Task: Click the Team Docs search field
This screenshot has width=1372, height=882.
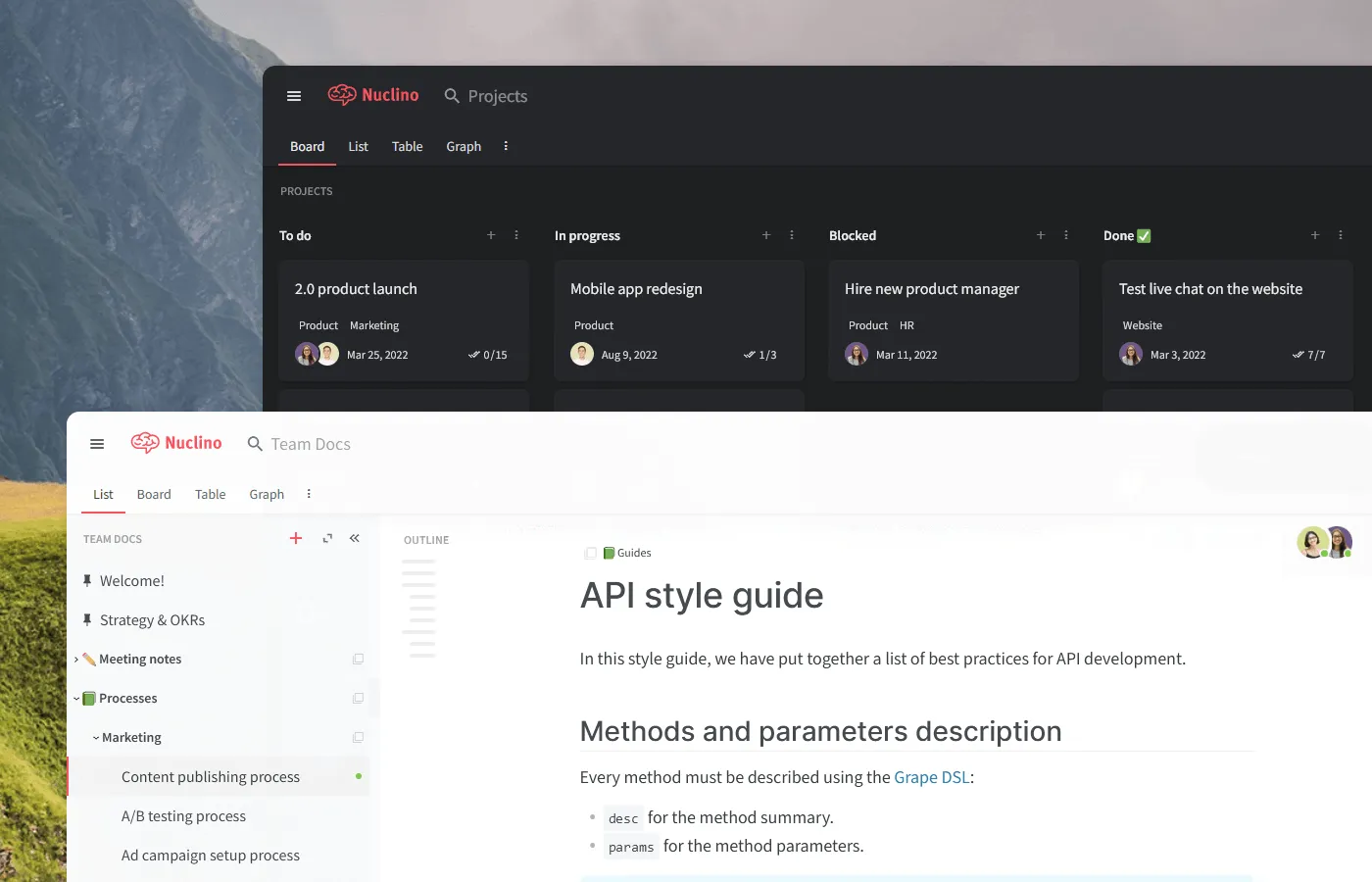Action: 299,444
